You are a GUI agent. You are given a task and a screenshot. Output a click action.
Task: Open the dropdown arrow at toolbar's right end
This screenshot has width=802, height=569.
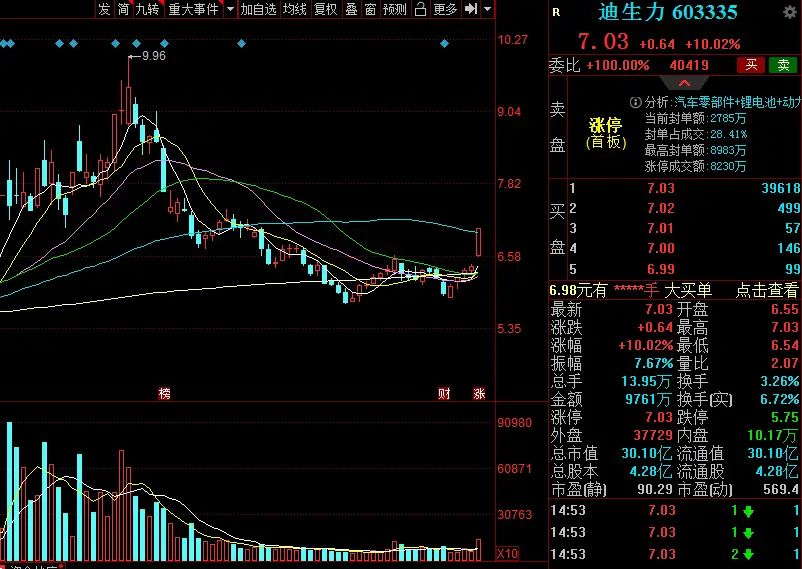487,9
